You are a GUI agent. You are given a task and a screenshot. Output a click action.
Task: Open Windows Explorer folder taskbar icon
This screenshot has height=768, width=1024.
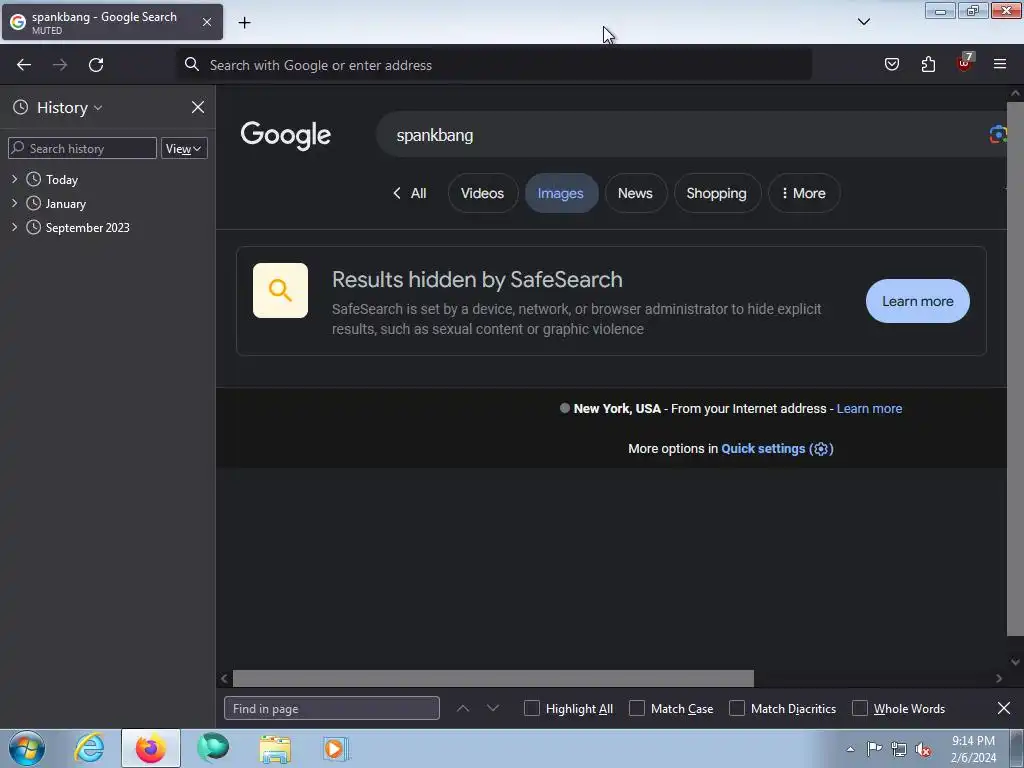[x=275, y=748]
